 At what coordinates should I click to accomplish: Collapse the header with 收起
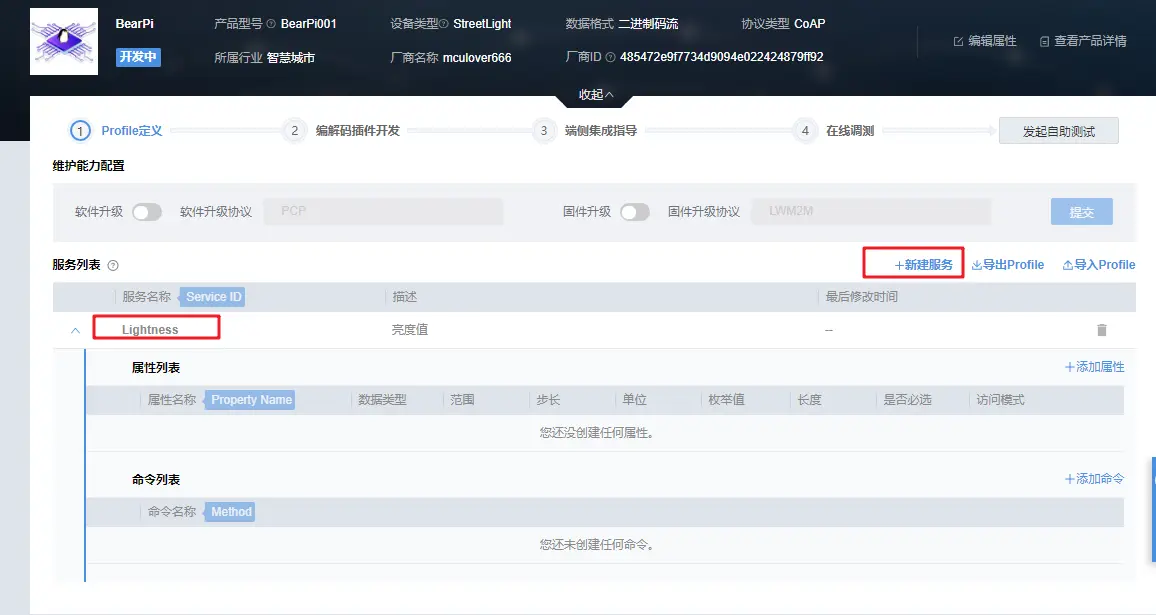coord(596,94)
